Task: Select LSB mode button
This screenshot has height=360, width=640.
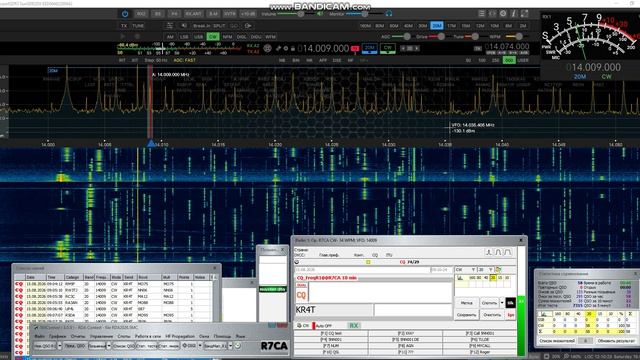Action: tap(184, 37)
